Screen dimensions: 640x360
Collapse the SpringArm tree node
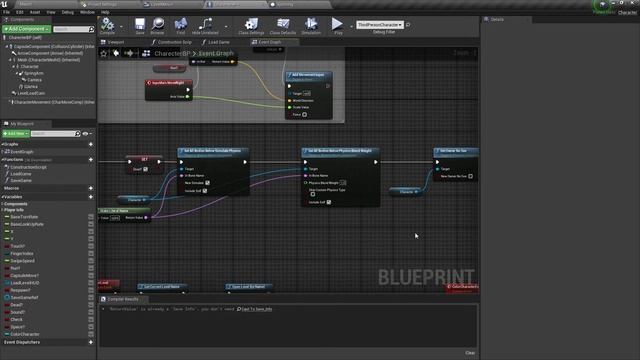pos(17,73)
